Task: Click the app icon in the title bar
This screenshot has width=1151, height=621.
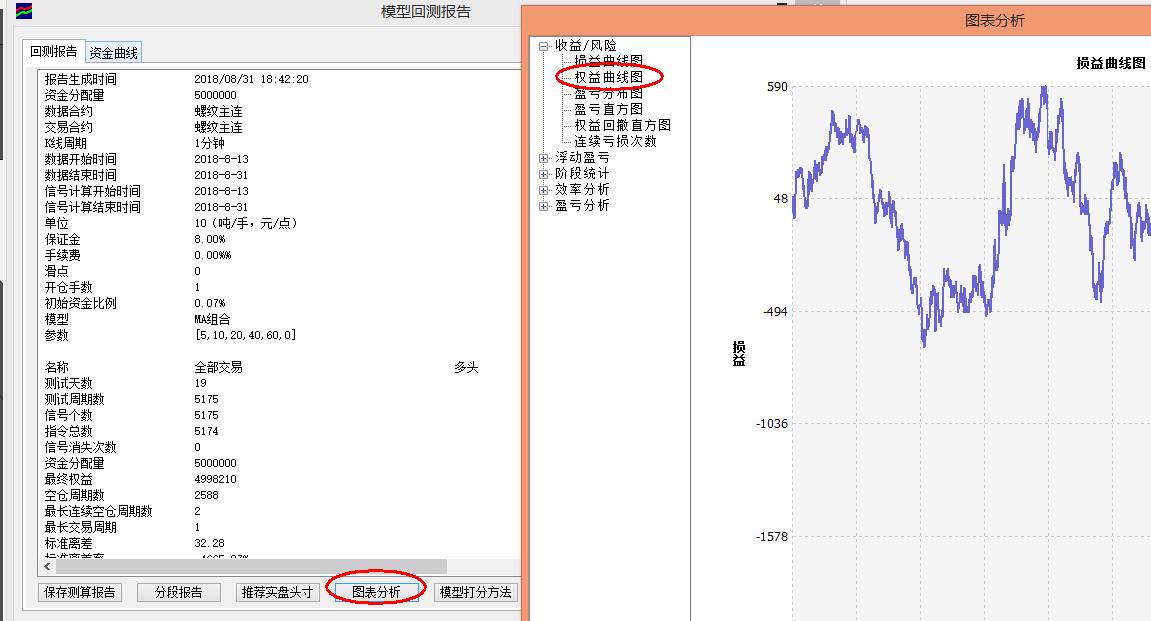Action: pos(23,12)
